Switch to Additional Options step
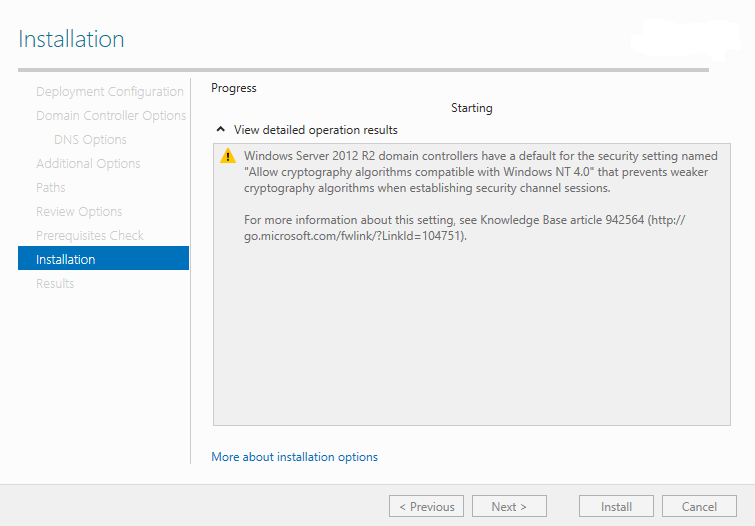Screen dimensions: 755x526 (88, 164)
